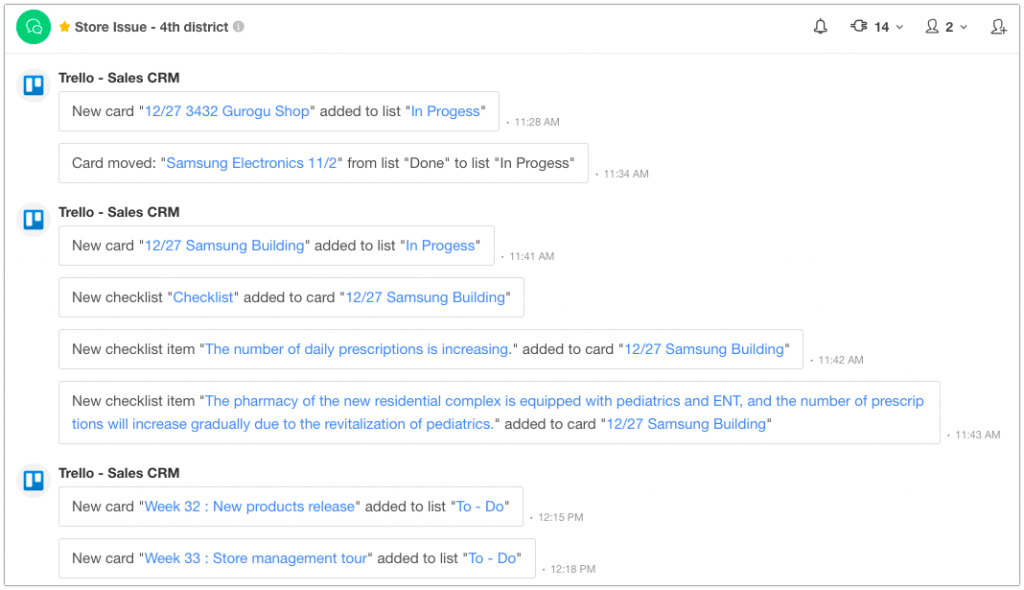Open the room info icon beside title
This screenshot has width=1024, height=590.
point(239,26)
